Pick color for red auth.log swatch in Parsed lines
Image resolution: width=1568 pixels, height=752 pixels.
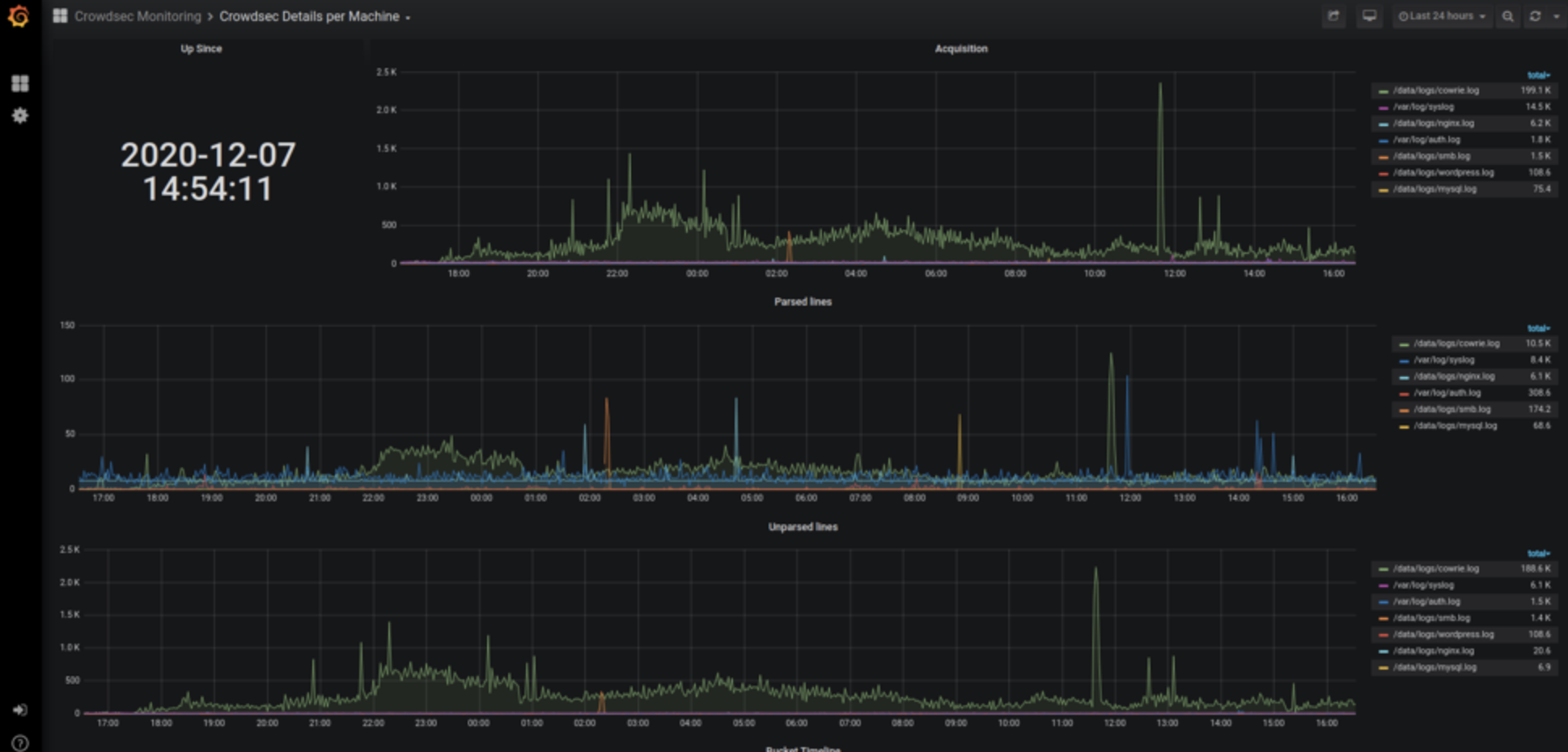1404,394
